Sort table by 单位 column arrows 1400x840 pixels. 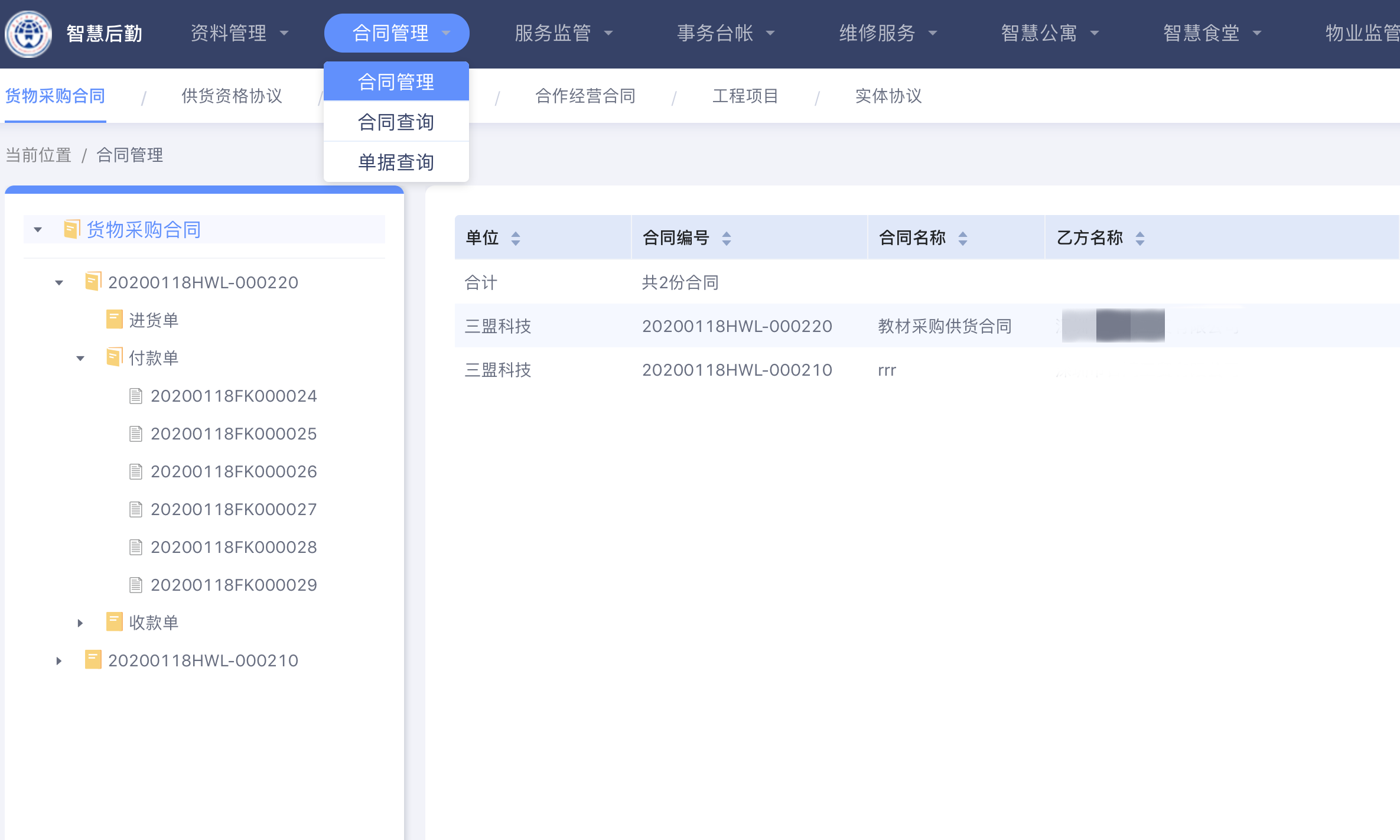pyautogui.click(x=516, y=238)
